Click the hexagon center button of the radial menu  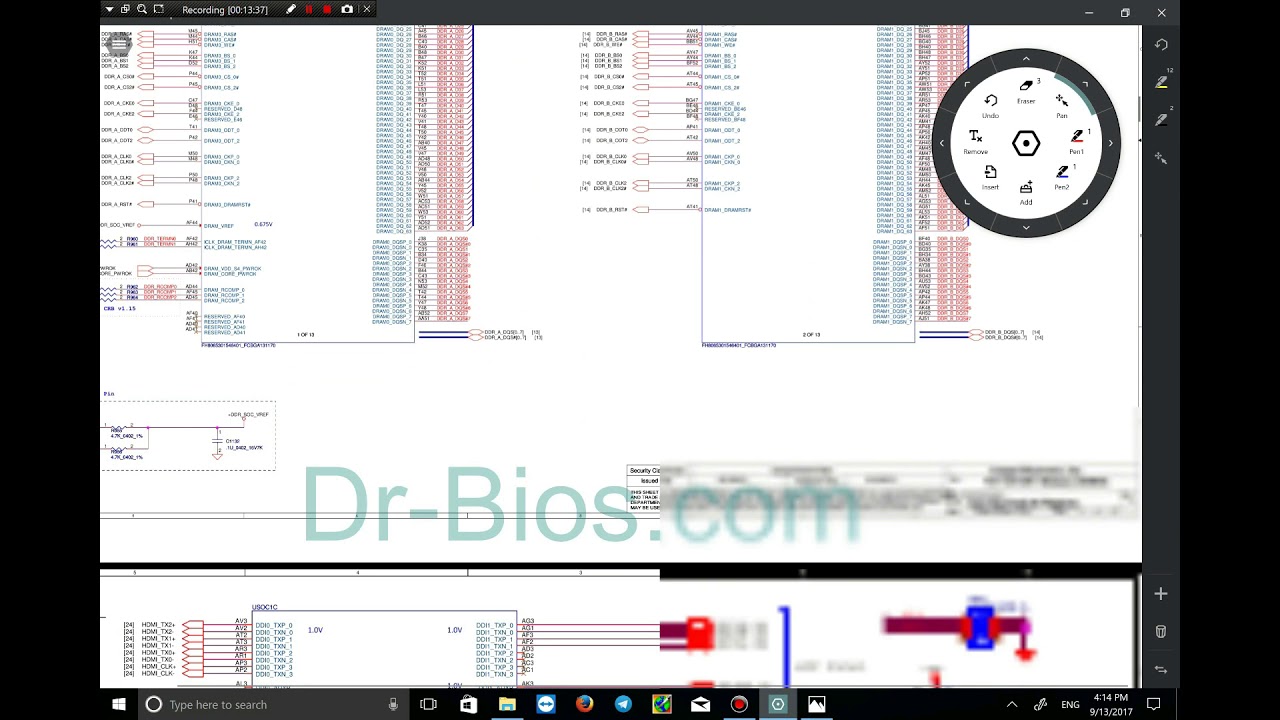pyautogui.click(x=1026, y=143)
